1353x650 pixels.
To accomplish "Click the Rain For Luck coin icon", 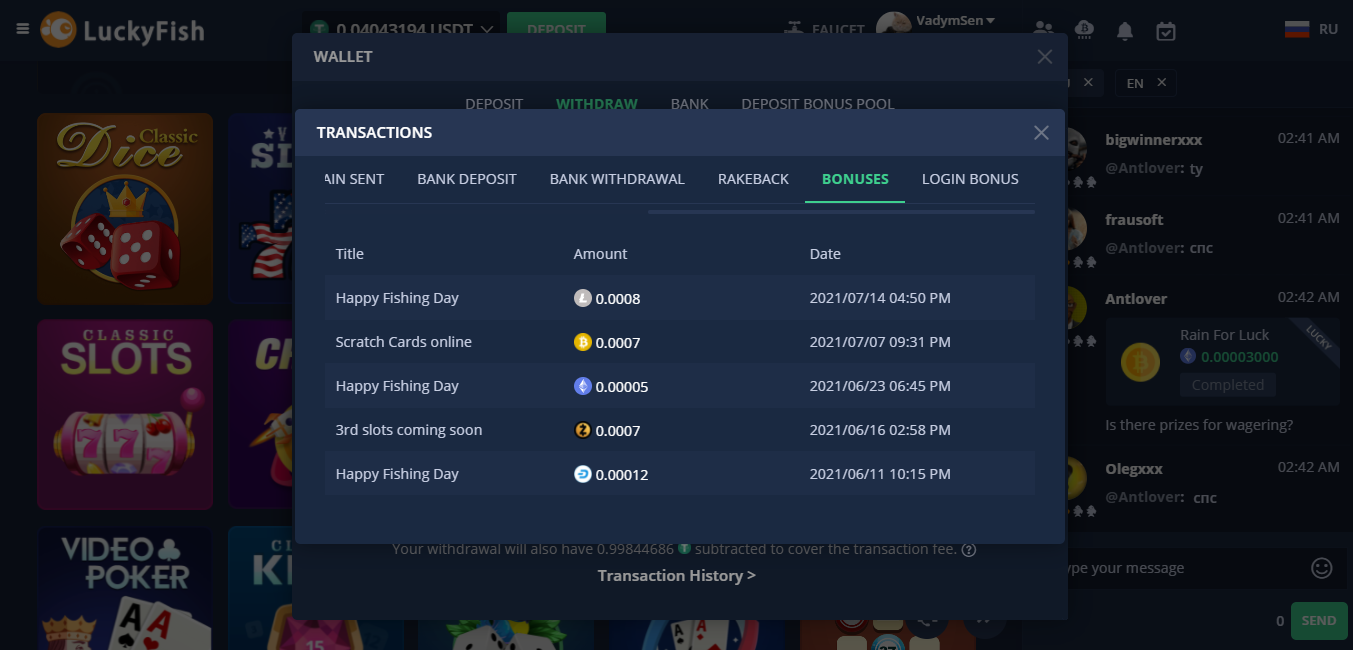I will (1141, 362).
